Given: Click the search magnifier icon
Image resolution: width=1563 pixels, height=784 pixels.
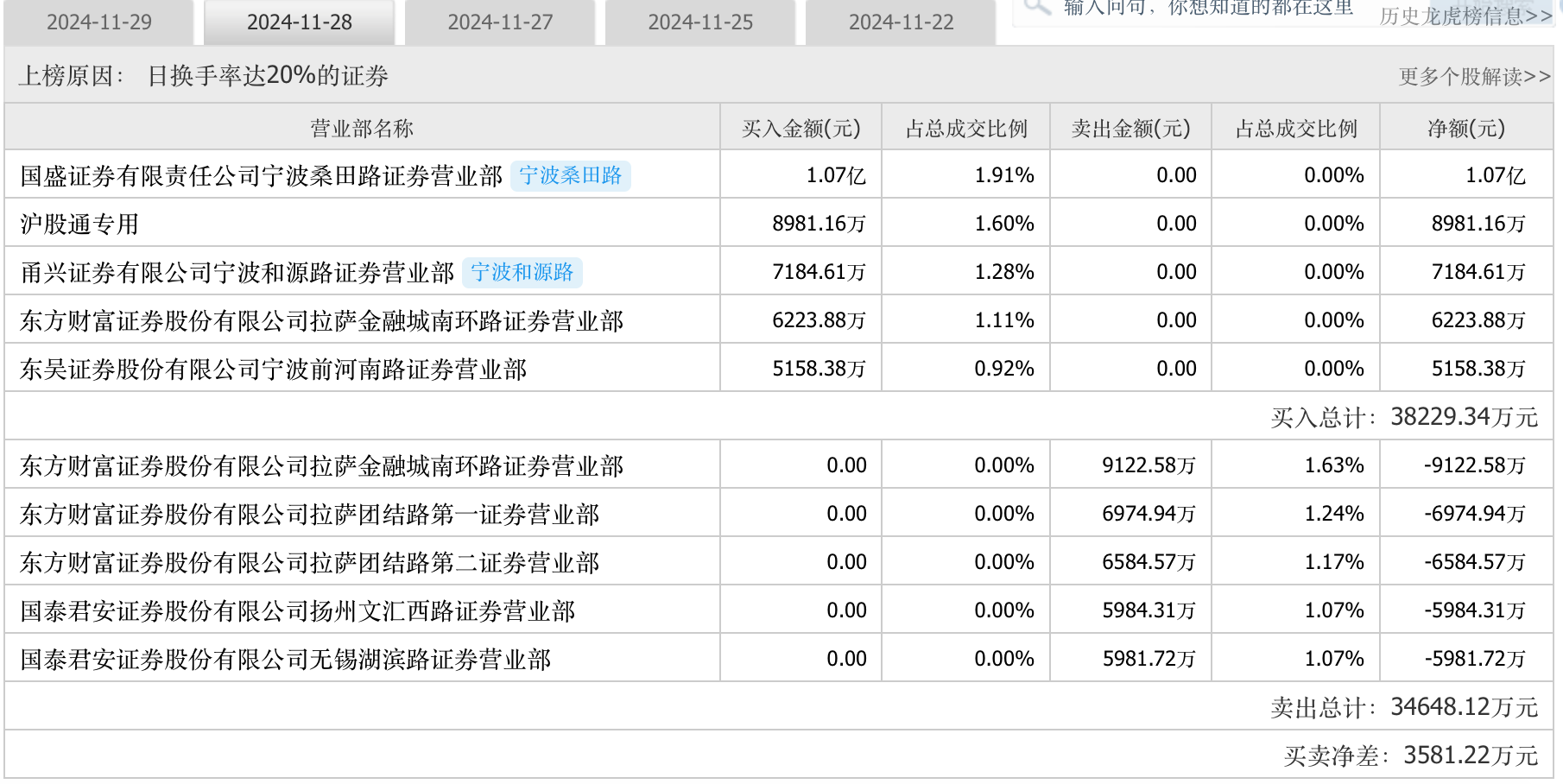Looking at the screenshot, I should point(1036,7).
